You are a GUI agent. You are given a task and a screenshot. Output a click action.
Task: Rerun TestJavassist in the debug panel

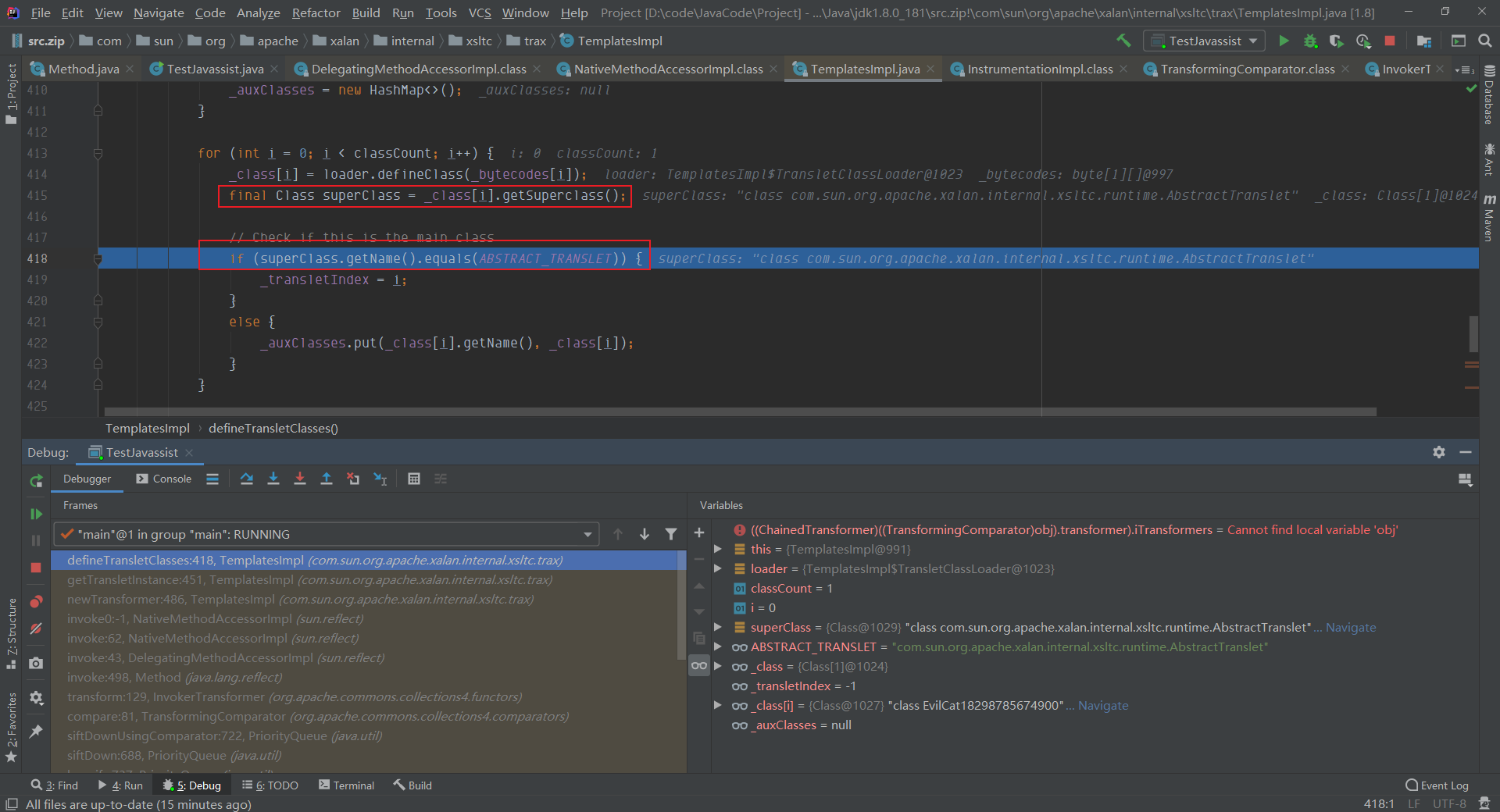click(x=36, y=481)
